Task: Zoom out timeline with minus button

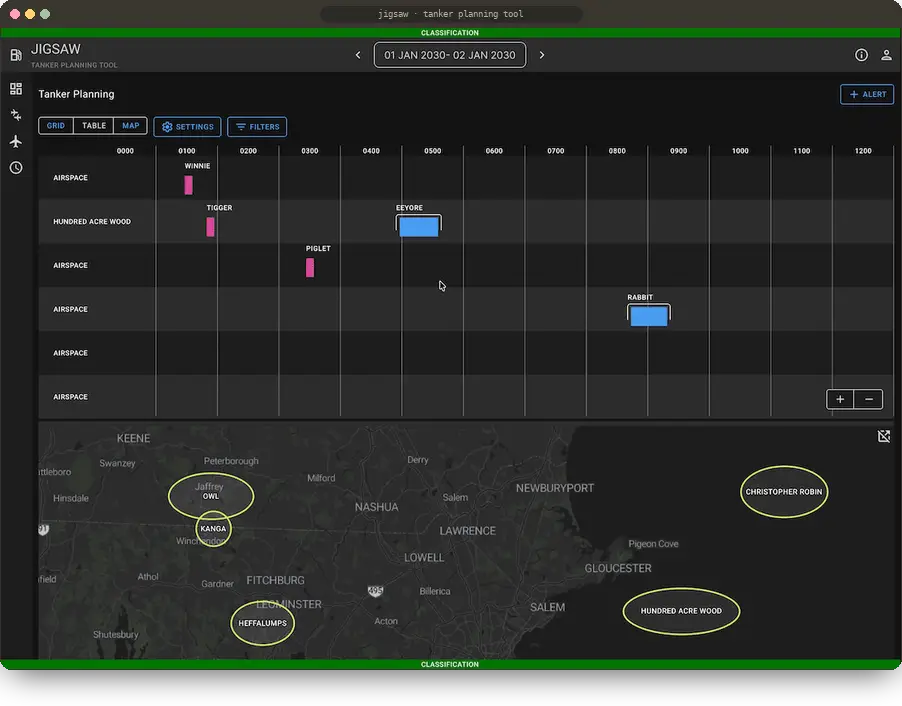Action: [x=869, y=399]
